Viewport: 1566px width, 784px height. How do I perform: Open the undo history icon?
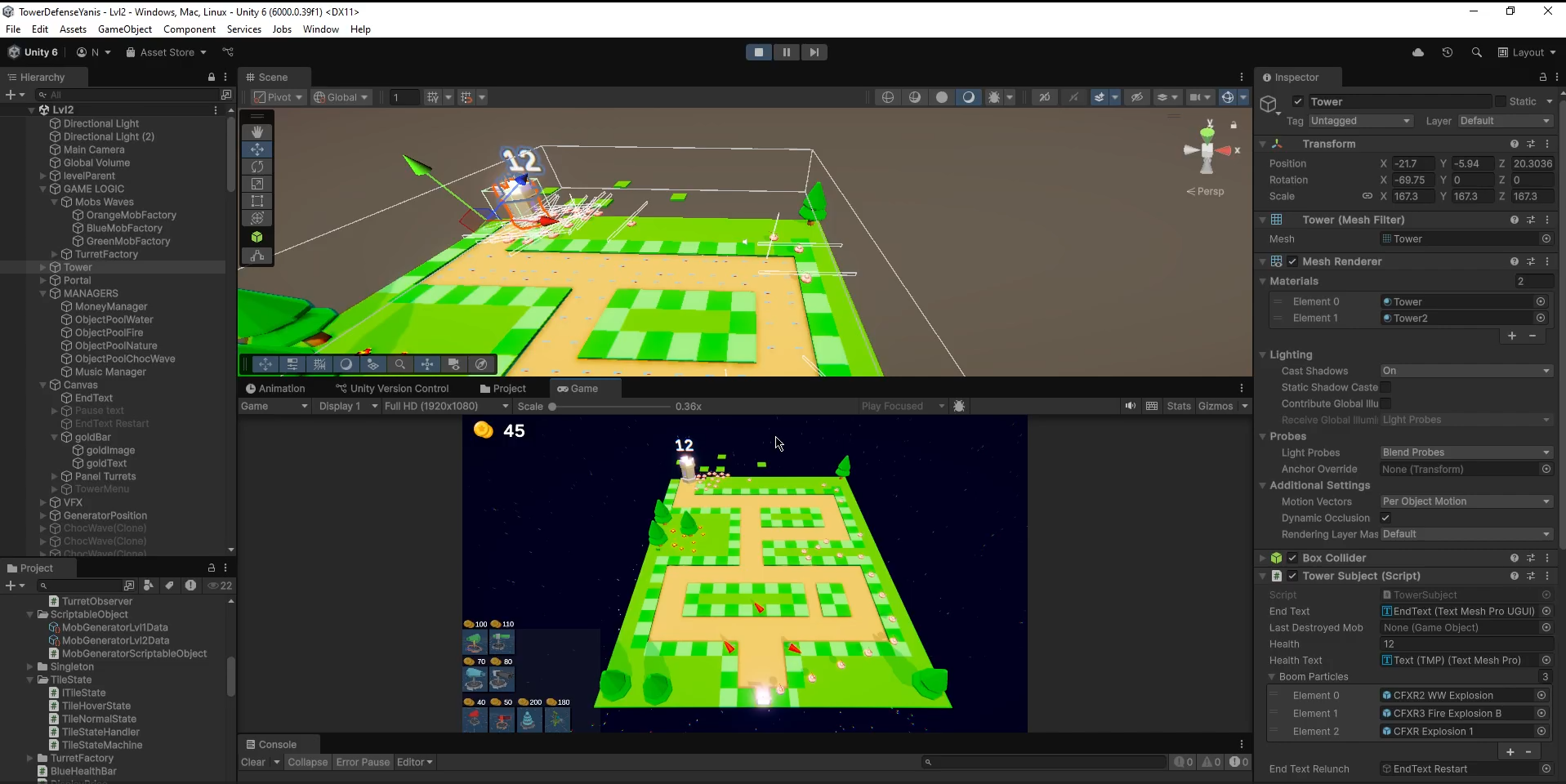coord(1448,52)
